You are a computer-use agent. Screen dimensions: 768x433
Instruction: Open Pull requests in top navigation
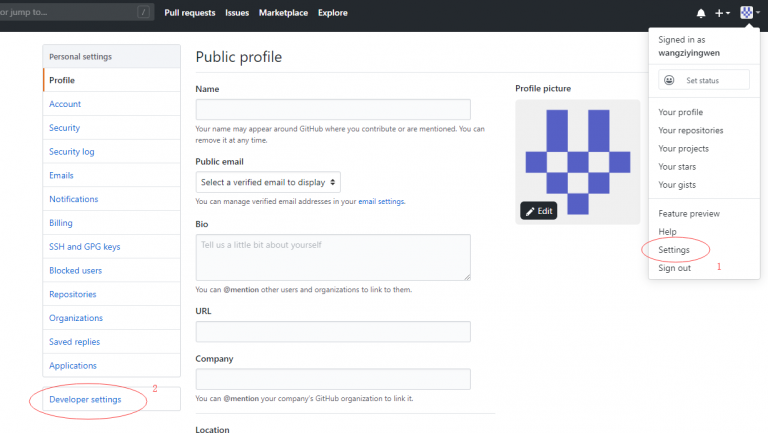click(190, 13)
